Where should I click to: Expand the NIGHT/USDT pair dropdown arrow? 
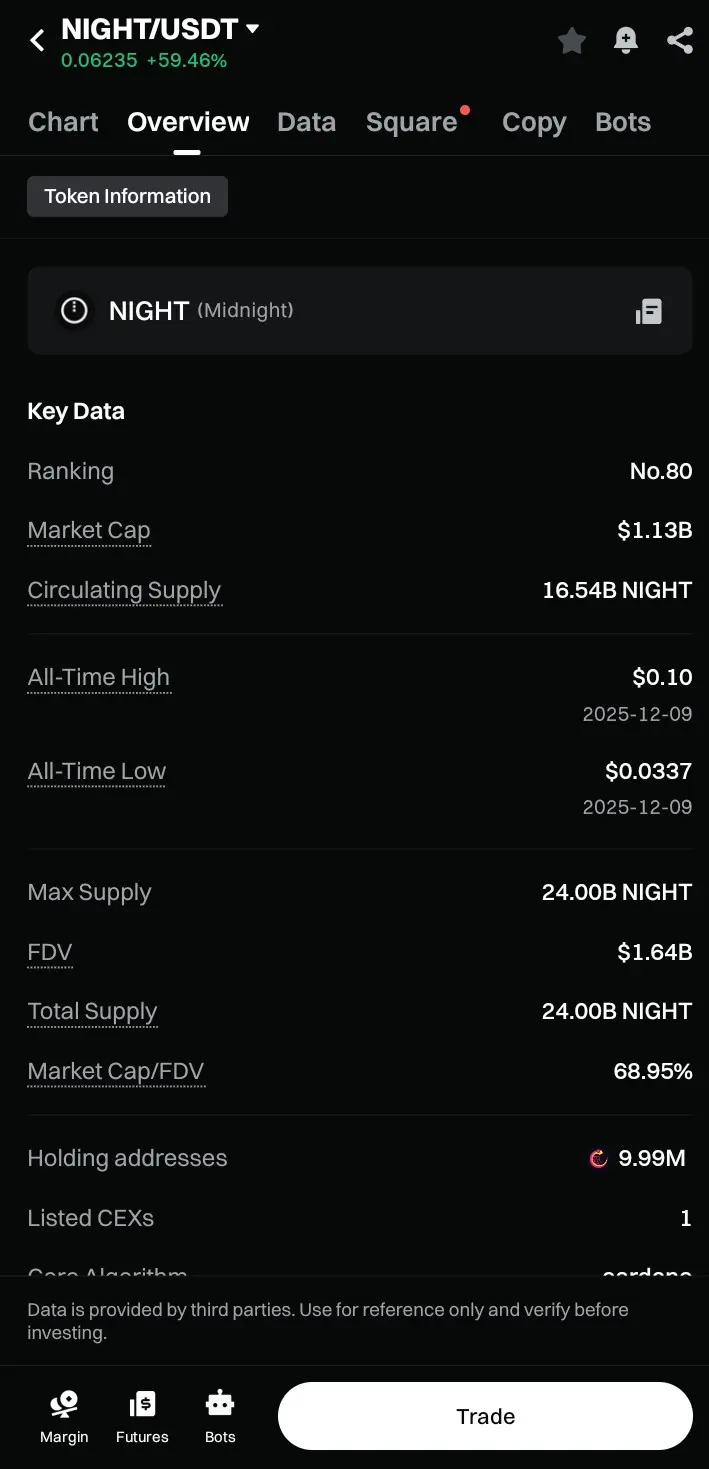point(253,29)
